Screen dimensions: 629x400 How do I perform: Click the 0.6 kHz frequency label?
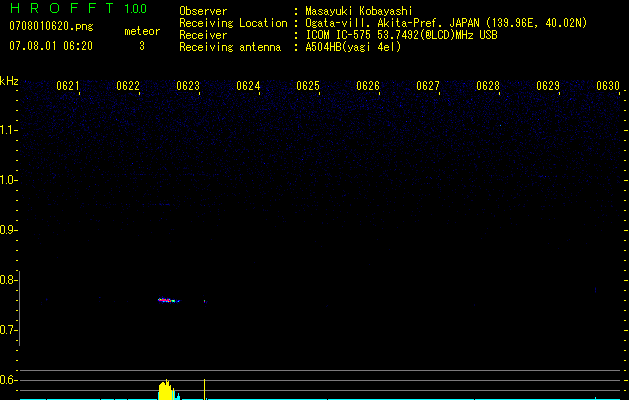pos(8,380)
